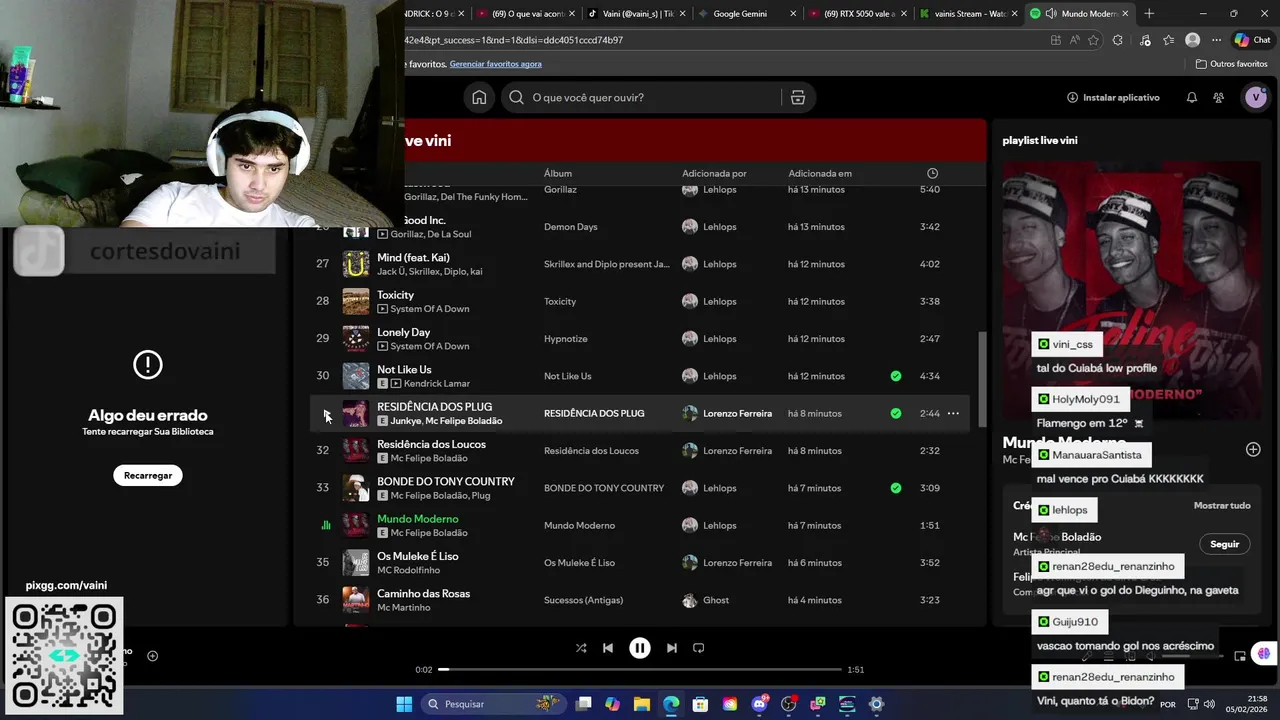Open the Friends activity icon
The width and height of the screenshot is (1280, 720).
pos(1218,97)
